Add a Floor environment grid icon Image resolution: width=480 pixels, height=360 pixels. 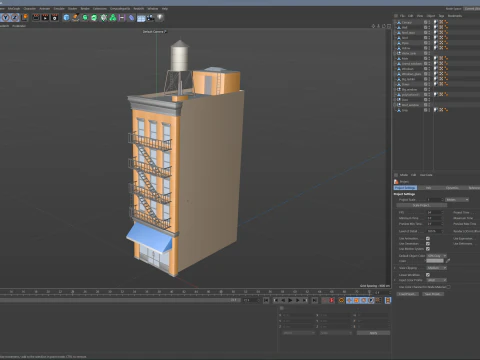click(x=141, y=18)
